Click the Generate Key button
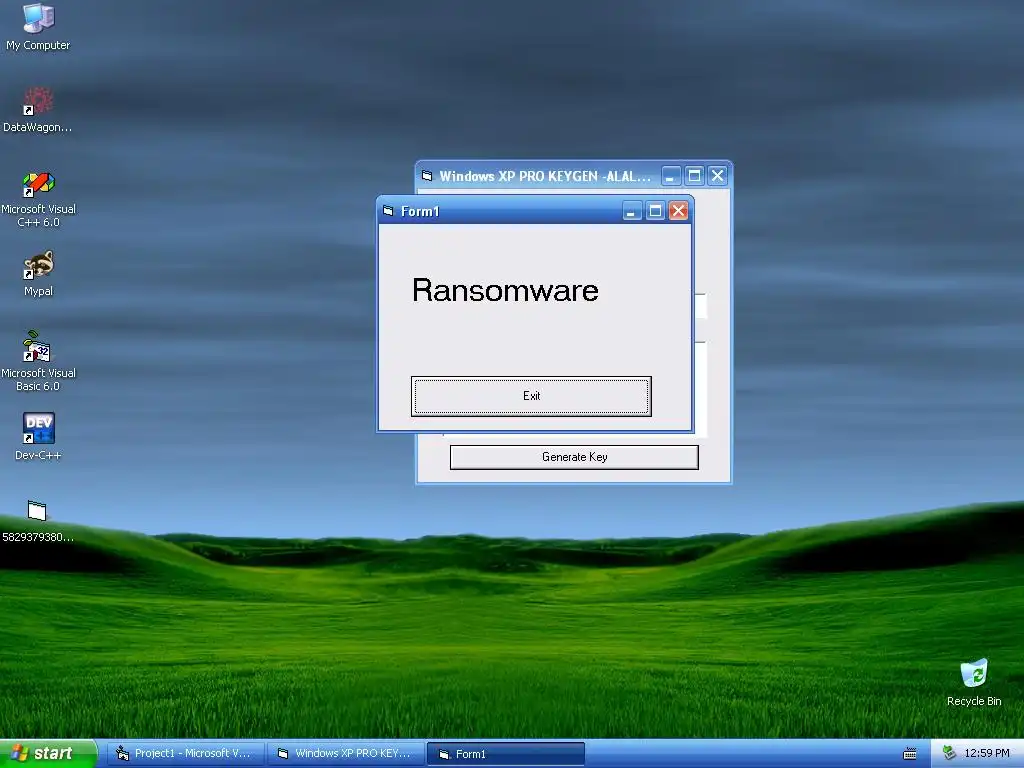 click(x=574, y=457)
